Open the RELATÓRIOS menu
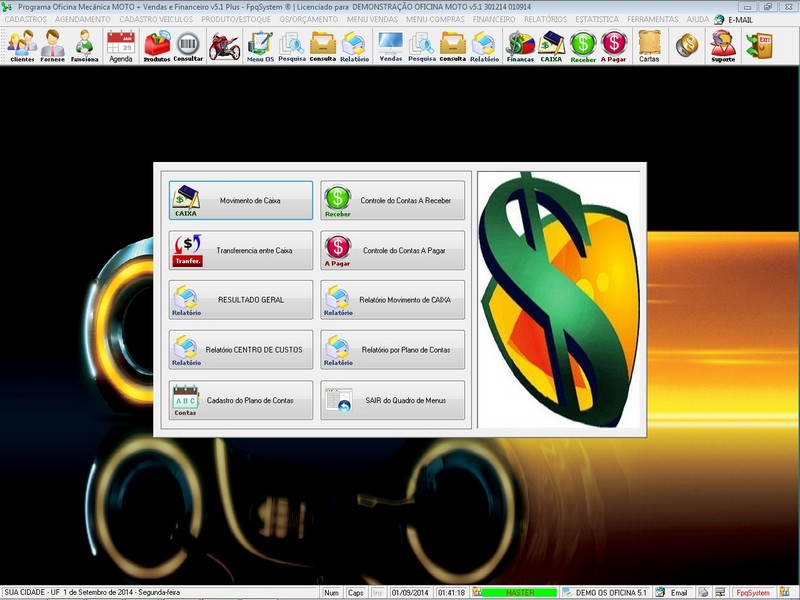The width and height of the screenshot is (800, 600). coord(547,19)
